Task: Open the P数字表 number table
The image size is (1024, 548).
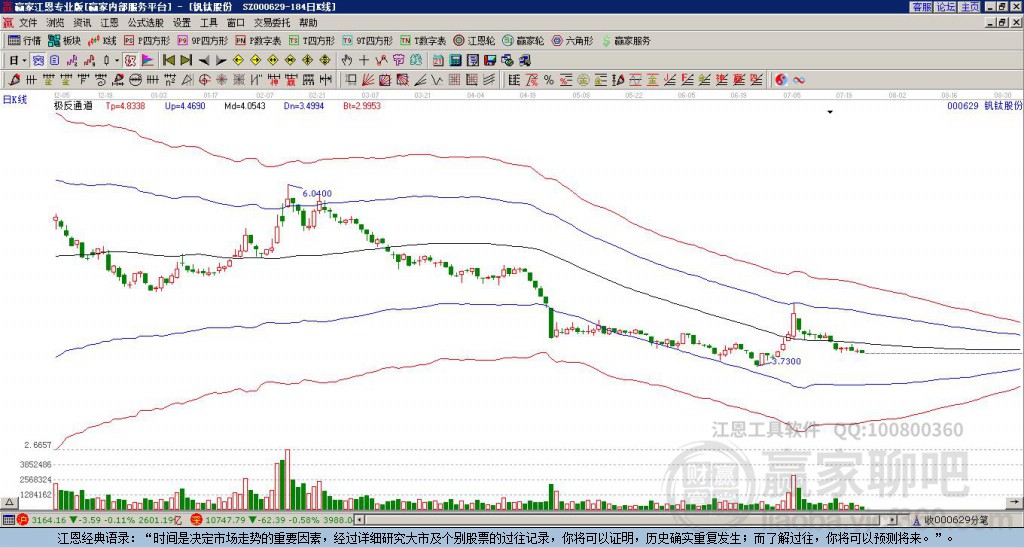Action: [258, 40]
